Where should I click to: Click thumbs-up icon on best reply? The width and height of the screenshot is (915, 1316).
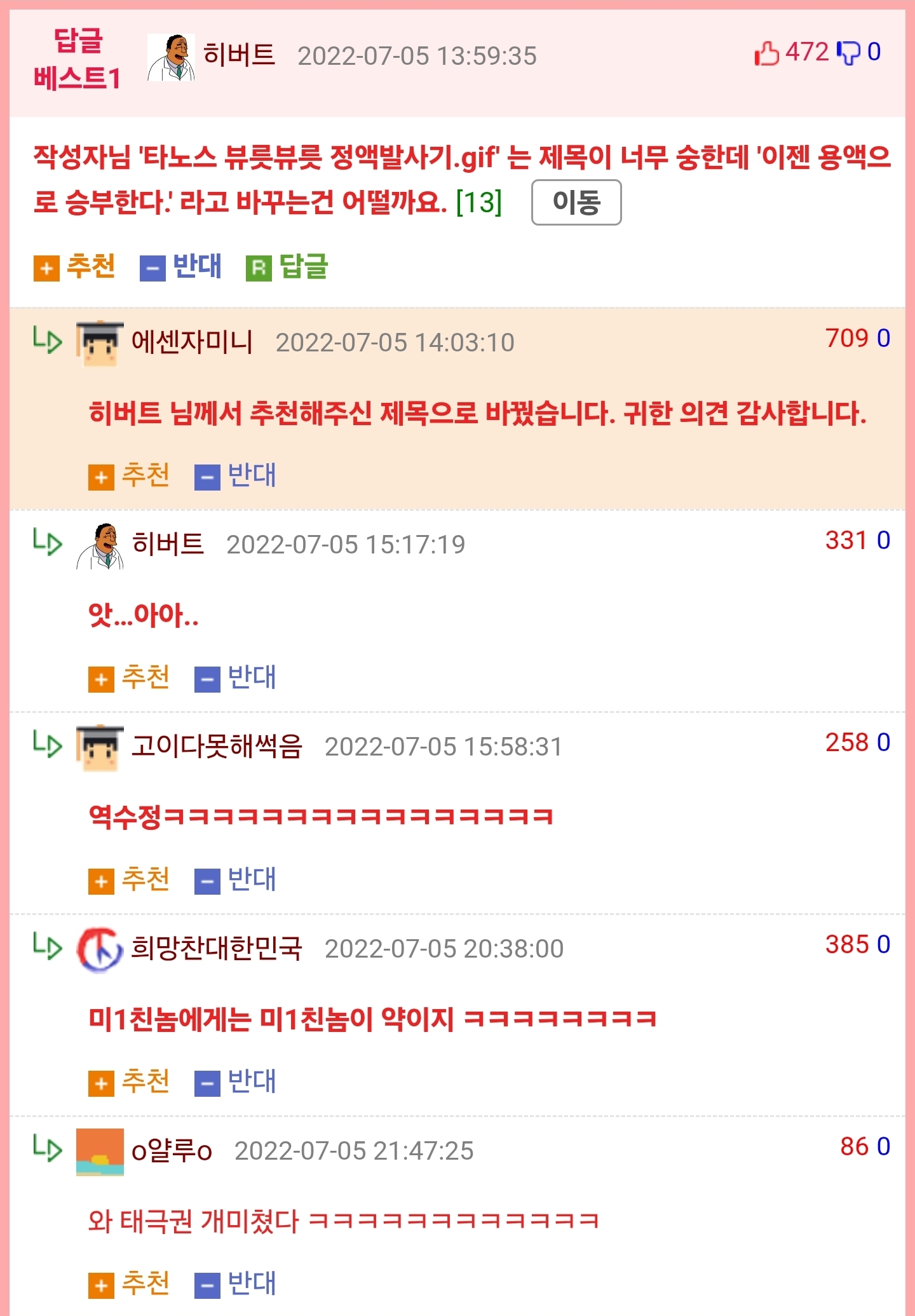(x=767, y=53)
